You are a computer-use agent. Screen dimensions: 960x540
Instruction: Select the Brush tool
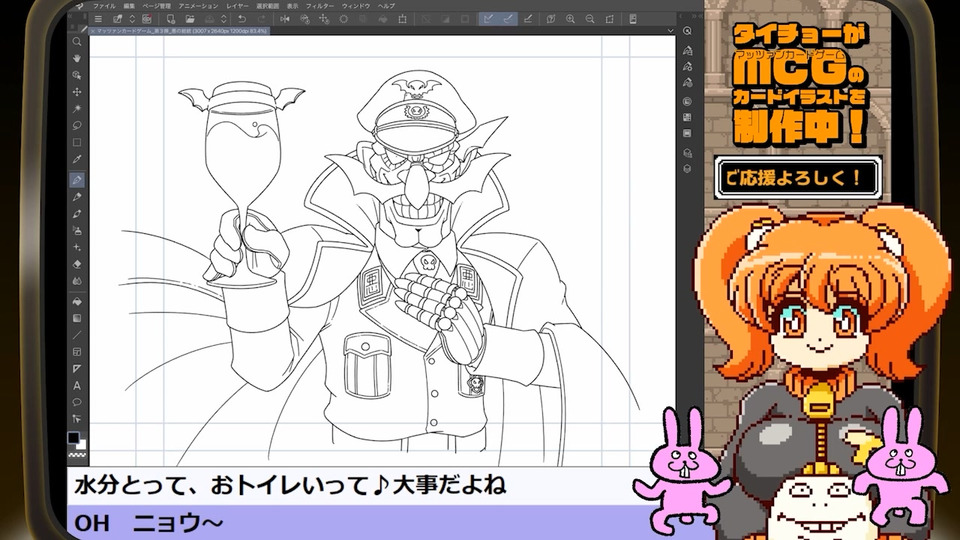tap(77, 214)
